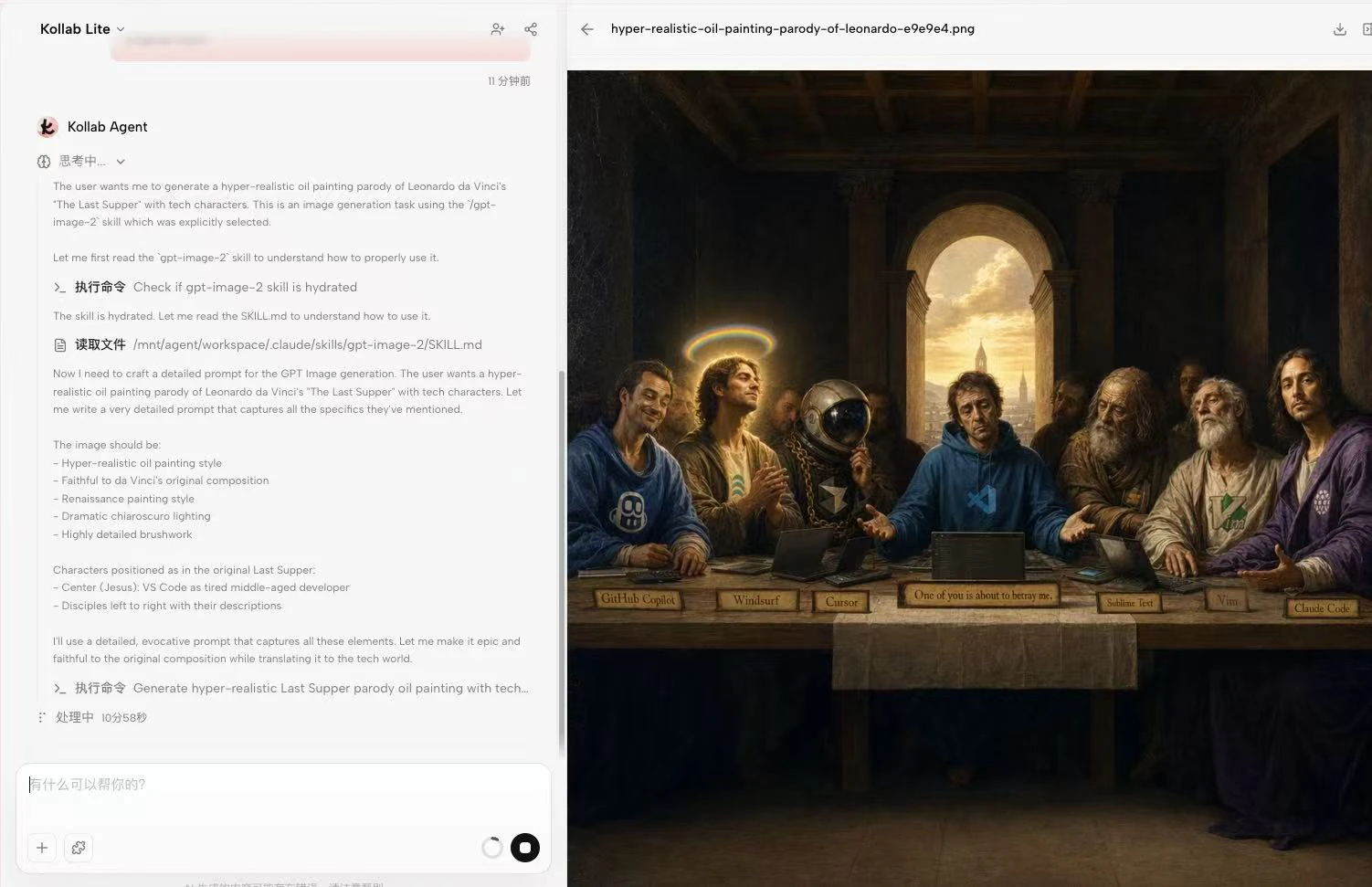
Task: Go back using the preview arrow
Action: click(x=587, y=29)
